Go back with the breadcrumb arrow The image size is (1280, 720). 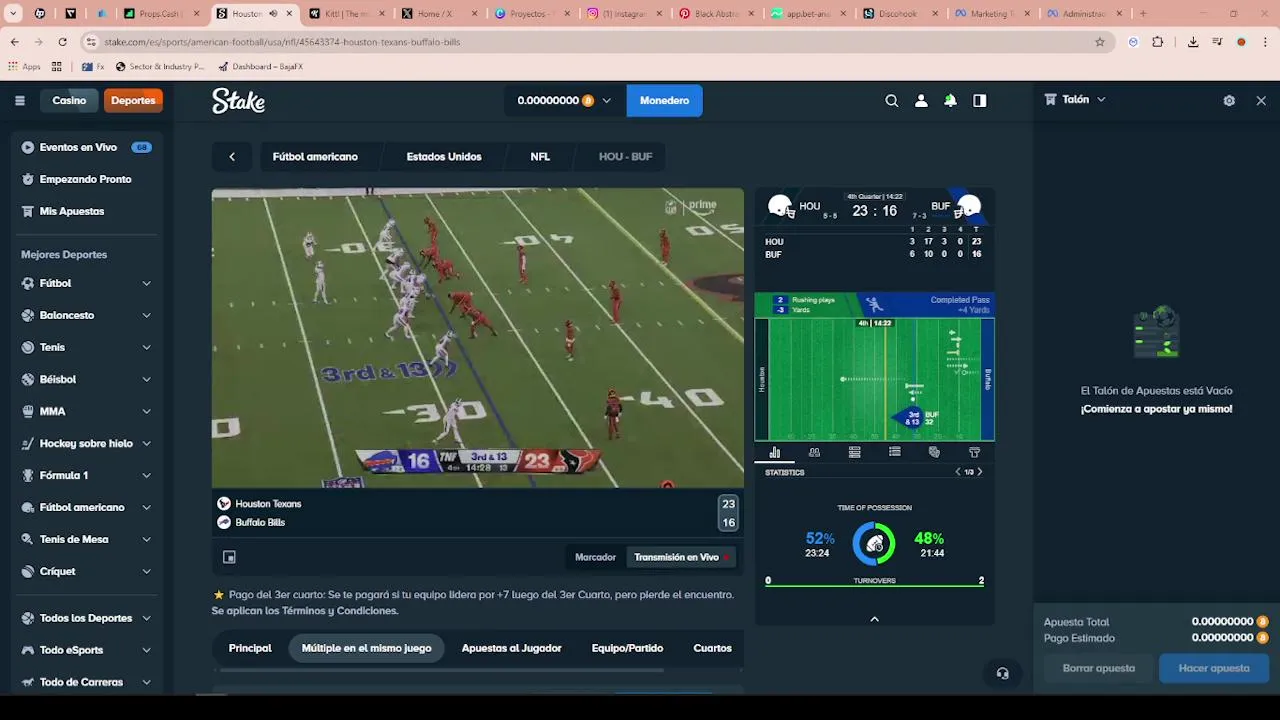click(x=232, y=157)
